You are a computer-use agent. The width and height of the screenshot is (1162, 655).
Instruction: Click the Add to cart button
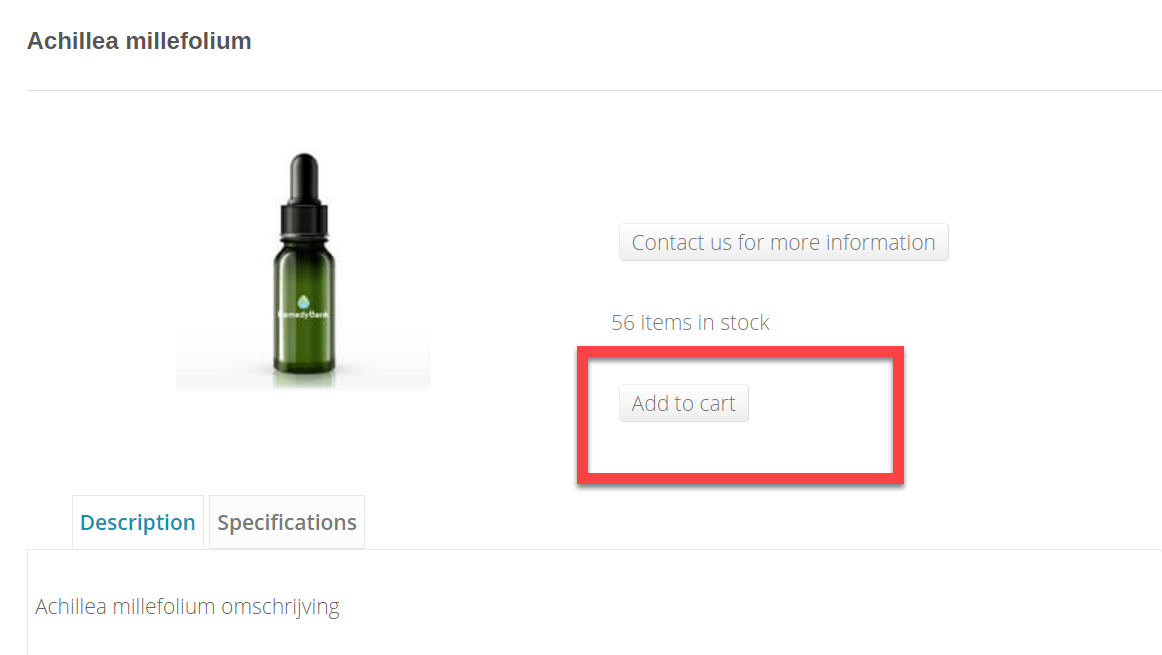[x=683, y=404]
